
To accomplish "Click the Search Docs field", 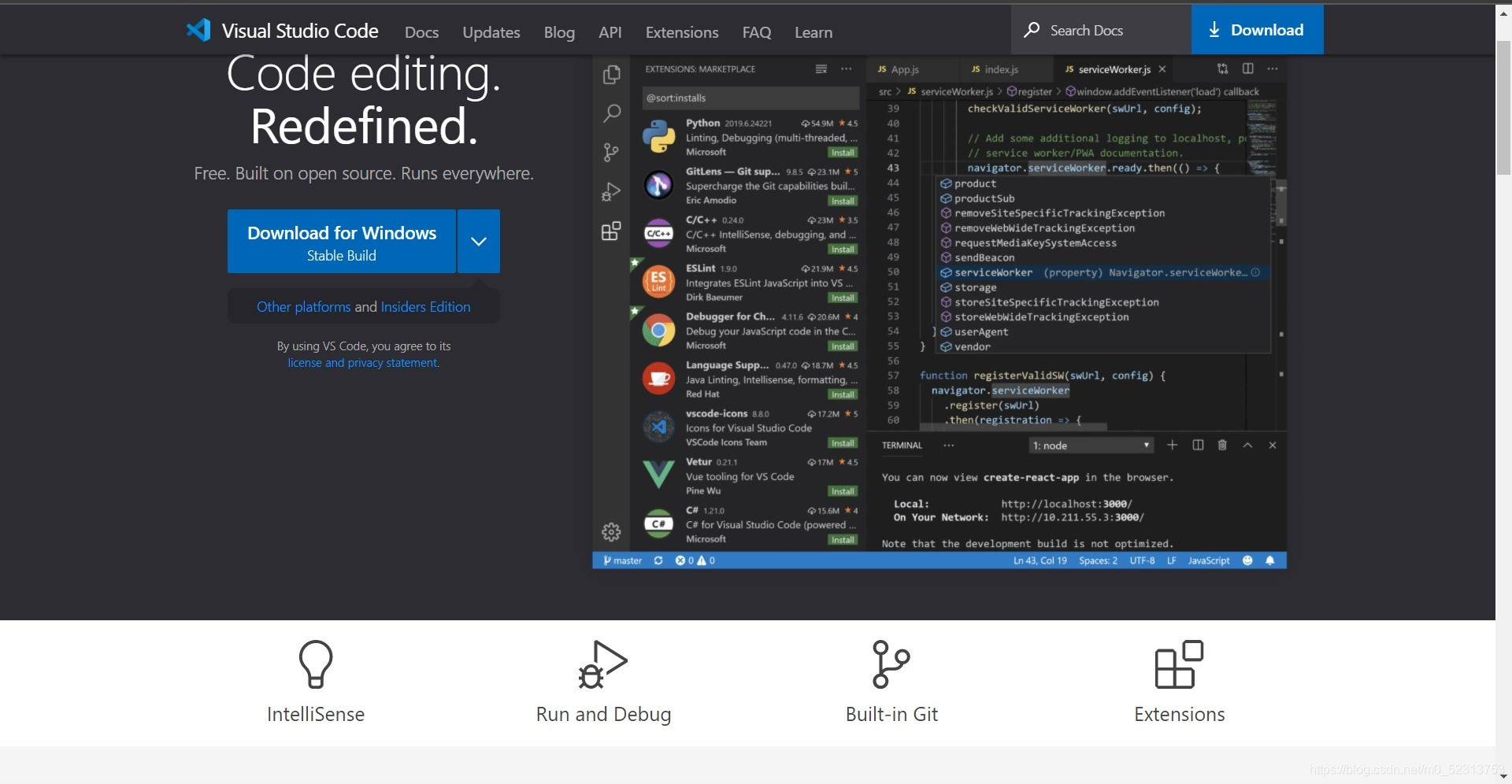I will click(x=1101, y=30).
